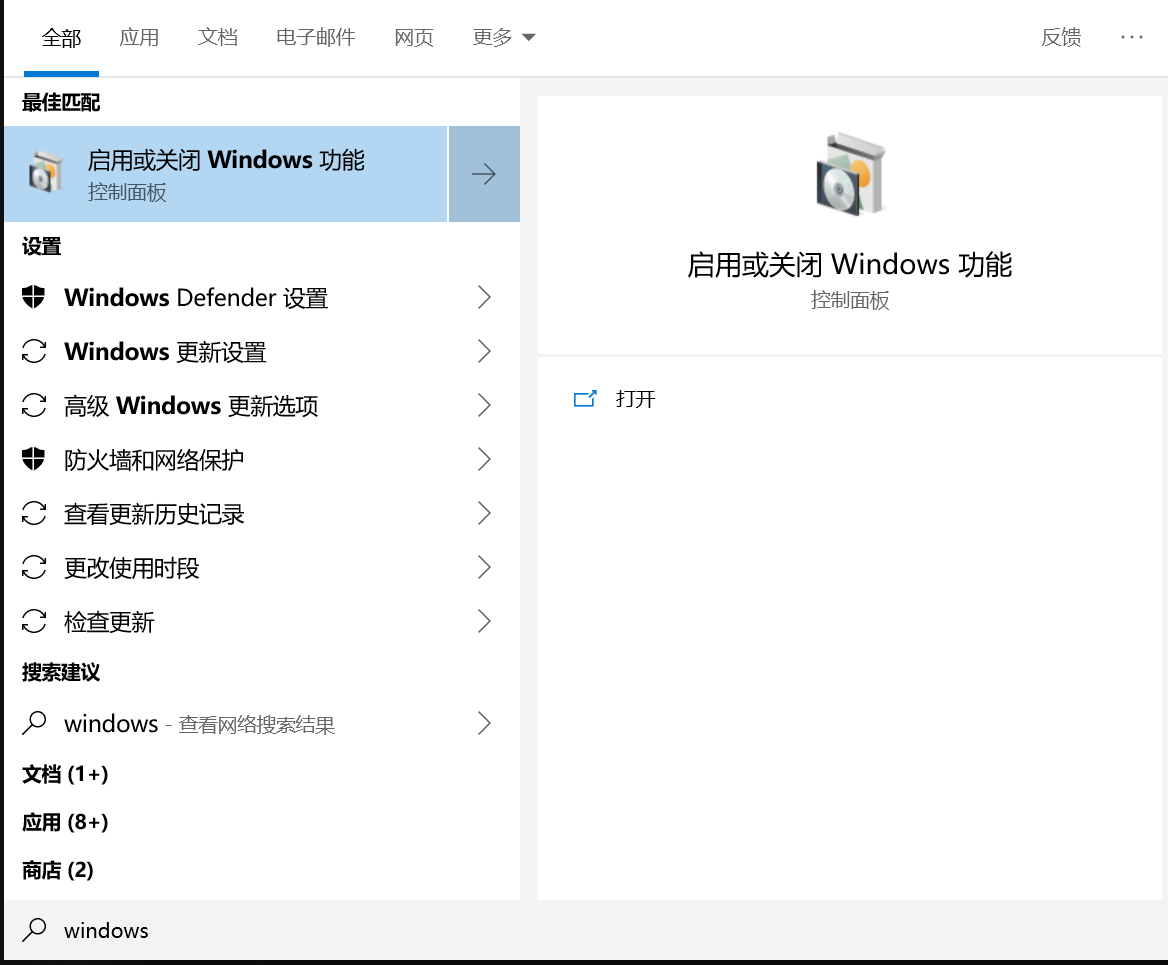Image resolution: width=1168 pixels, height=965 pixels.
Task: Switch to the 电子邮件 tab
Action: [316, 37]
